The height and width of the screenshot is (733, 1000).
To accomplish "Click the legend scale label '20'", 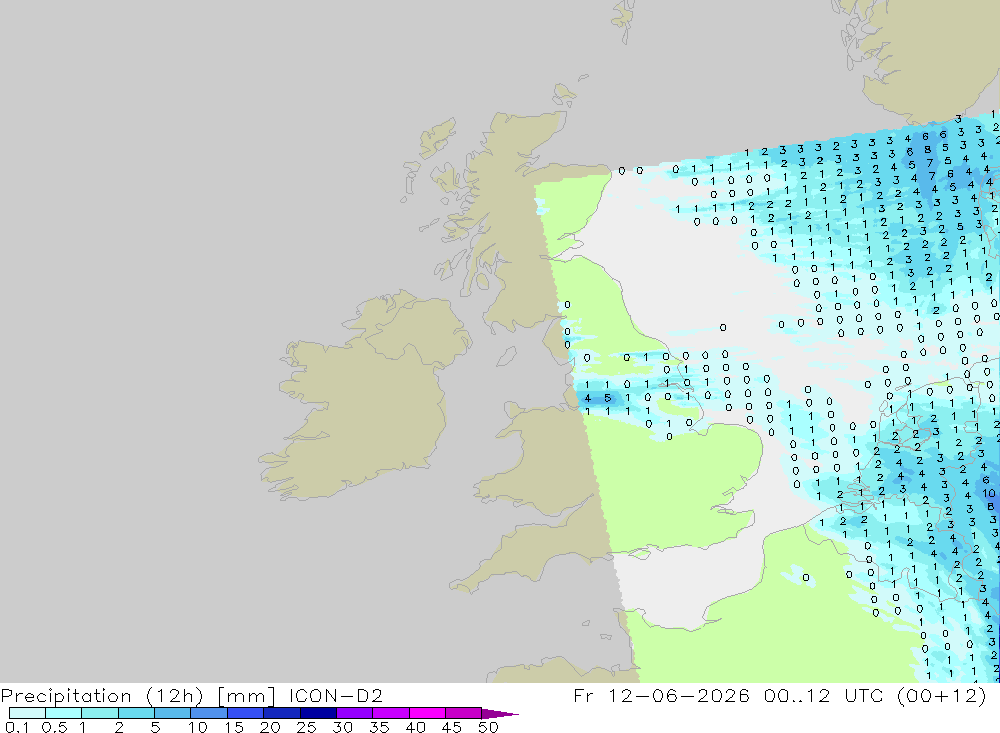I will [270, 727].
